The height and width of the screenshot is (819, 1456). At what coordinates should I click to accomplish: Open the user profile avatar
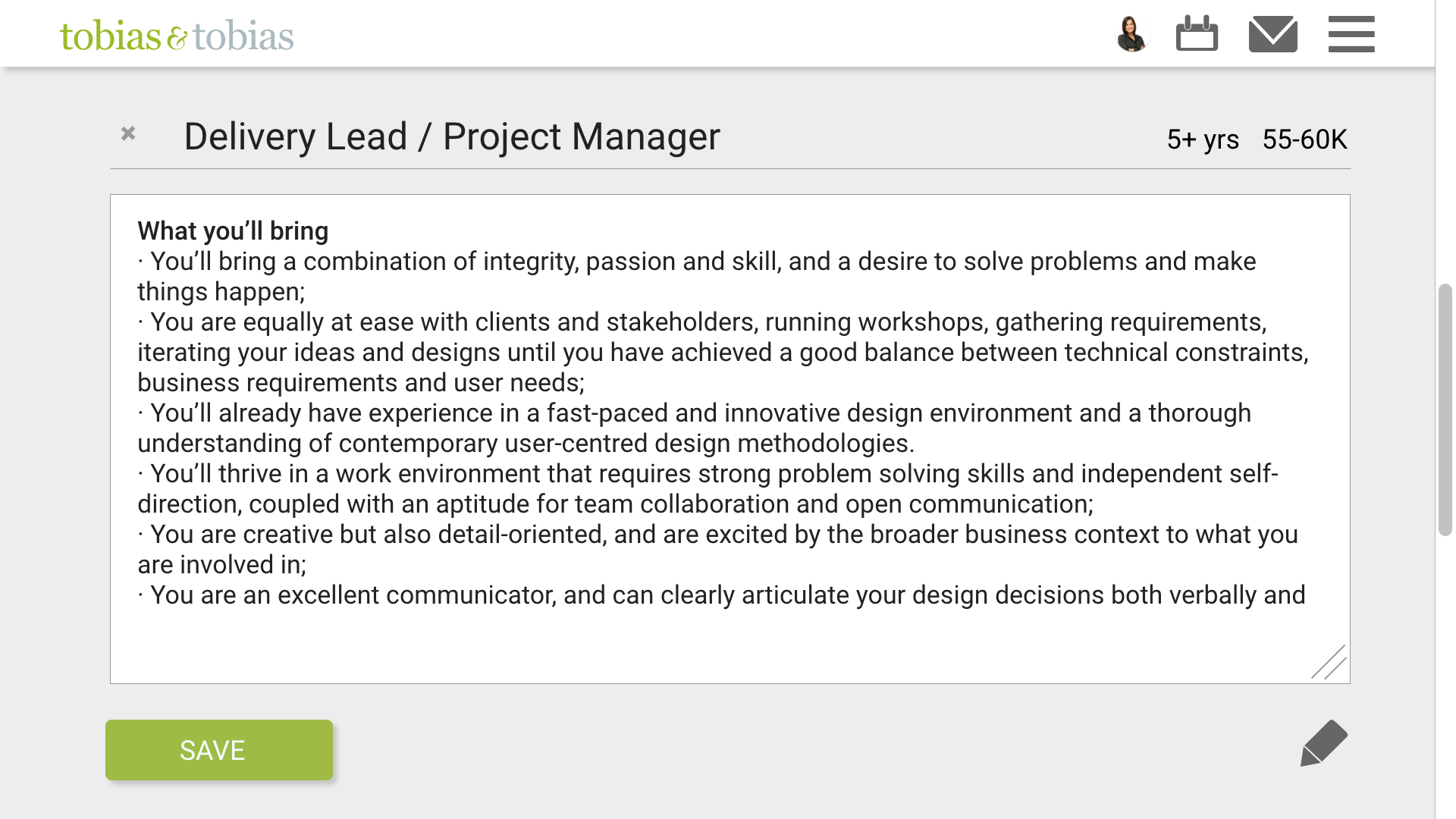pos(1132,34)
